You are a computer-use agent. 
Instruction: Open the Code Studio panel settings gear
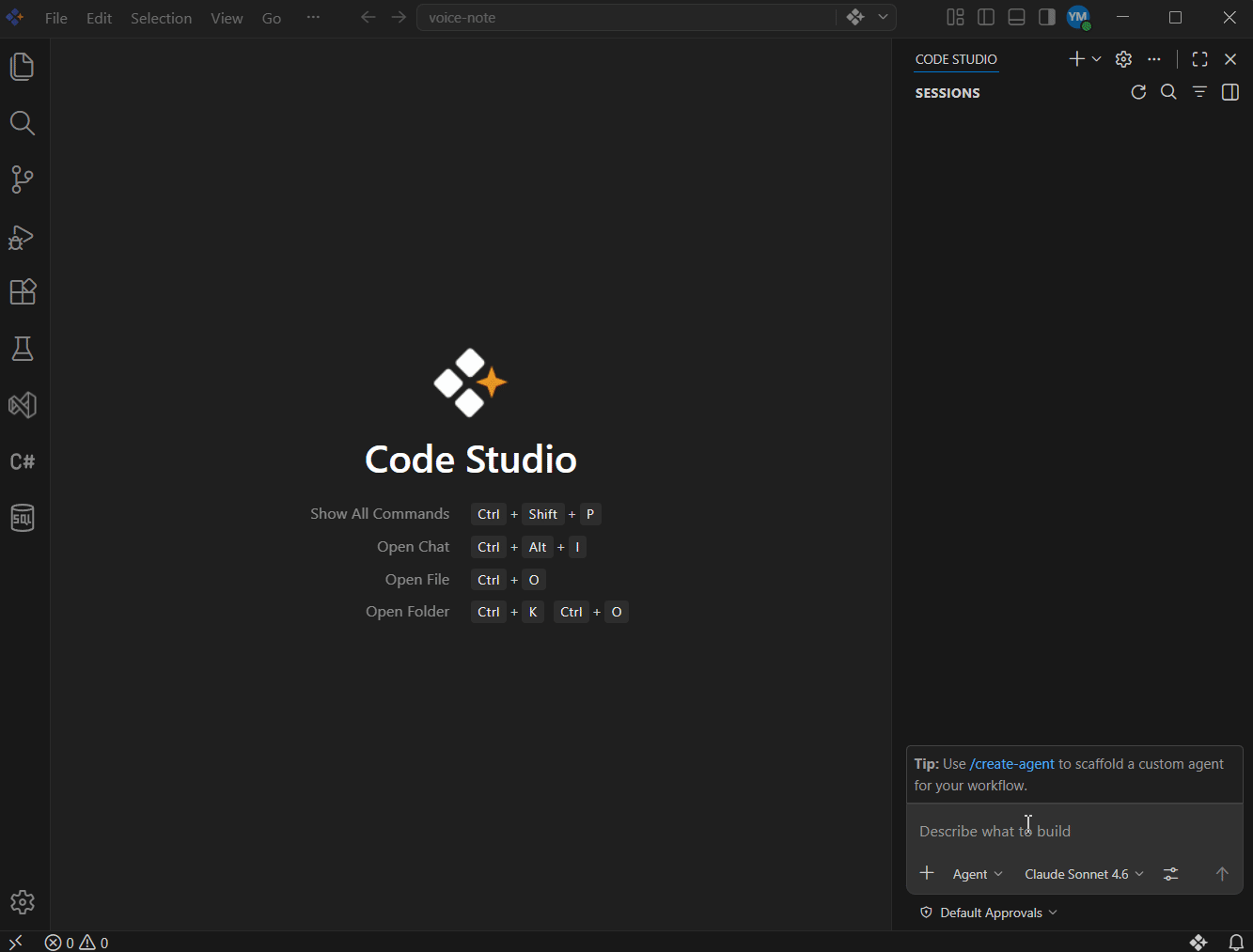coord(1123,59)
